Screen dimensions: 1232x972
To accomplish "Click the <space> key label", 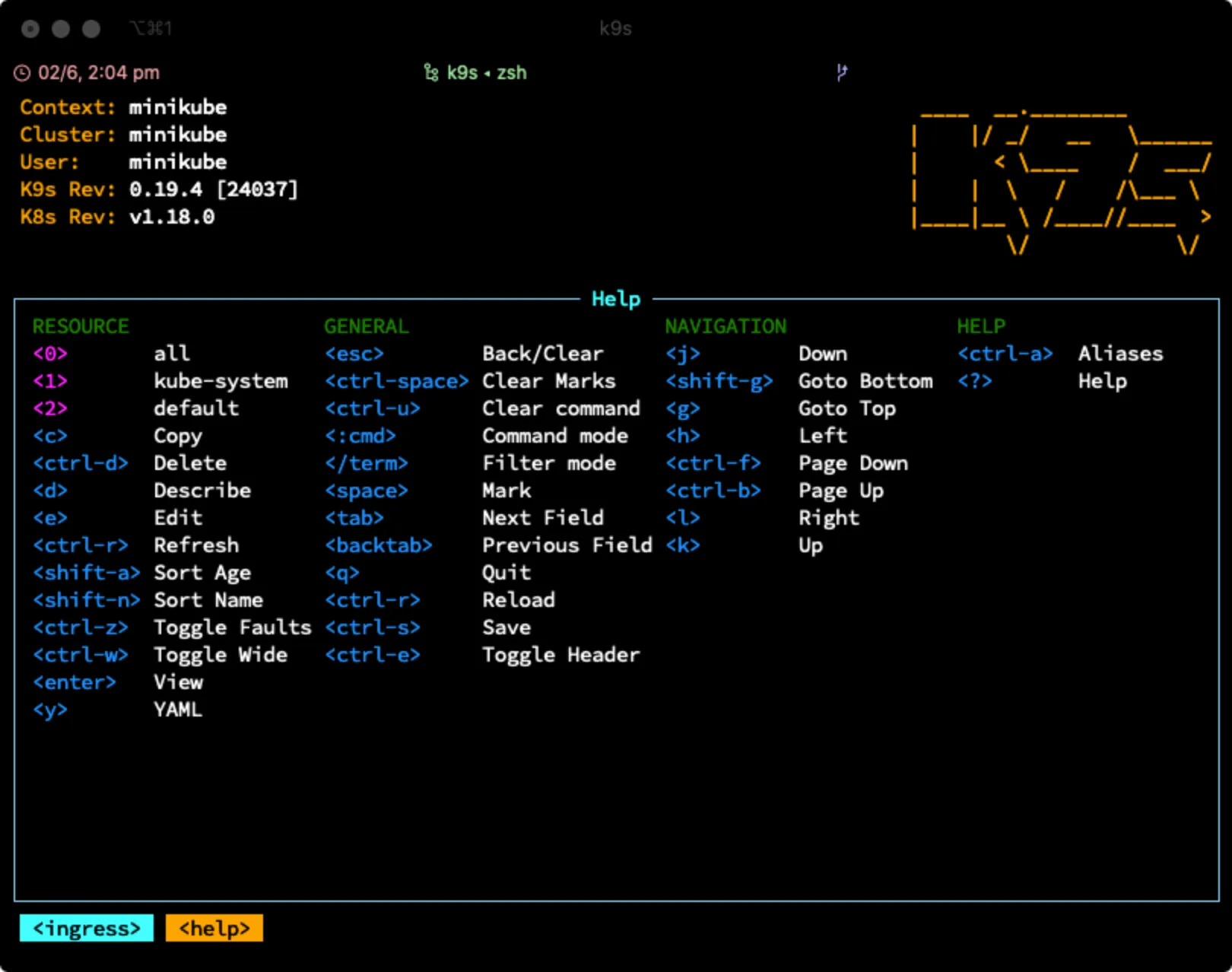I will 367,491.
